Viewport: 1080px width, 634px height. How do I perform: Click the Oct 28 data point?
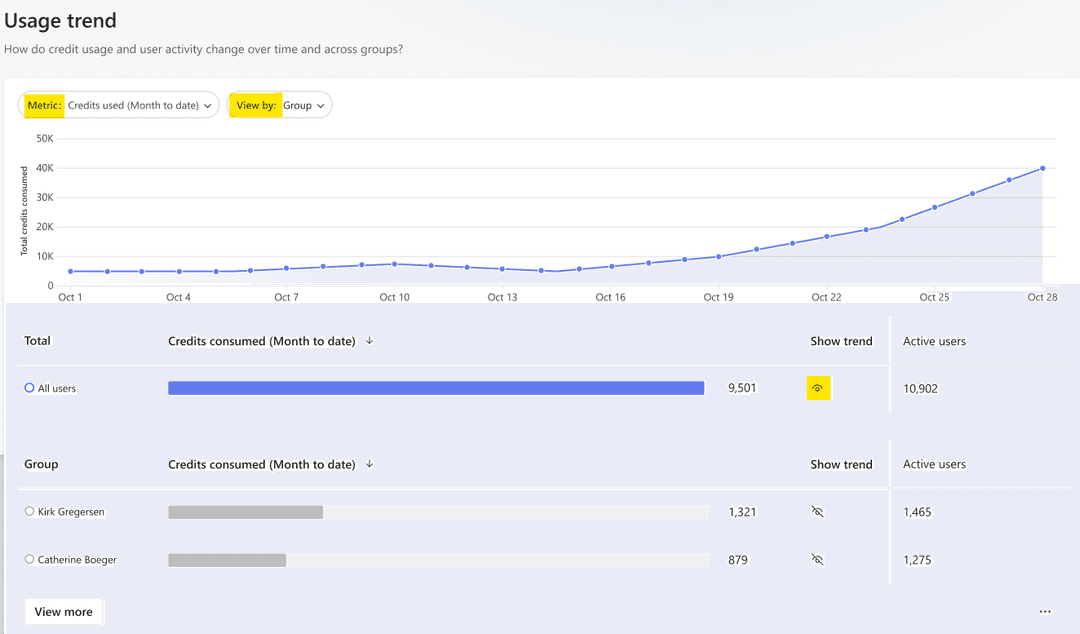1042,168
